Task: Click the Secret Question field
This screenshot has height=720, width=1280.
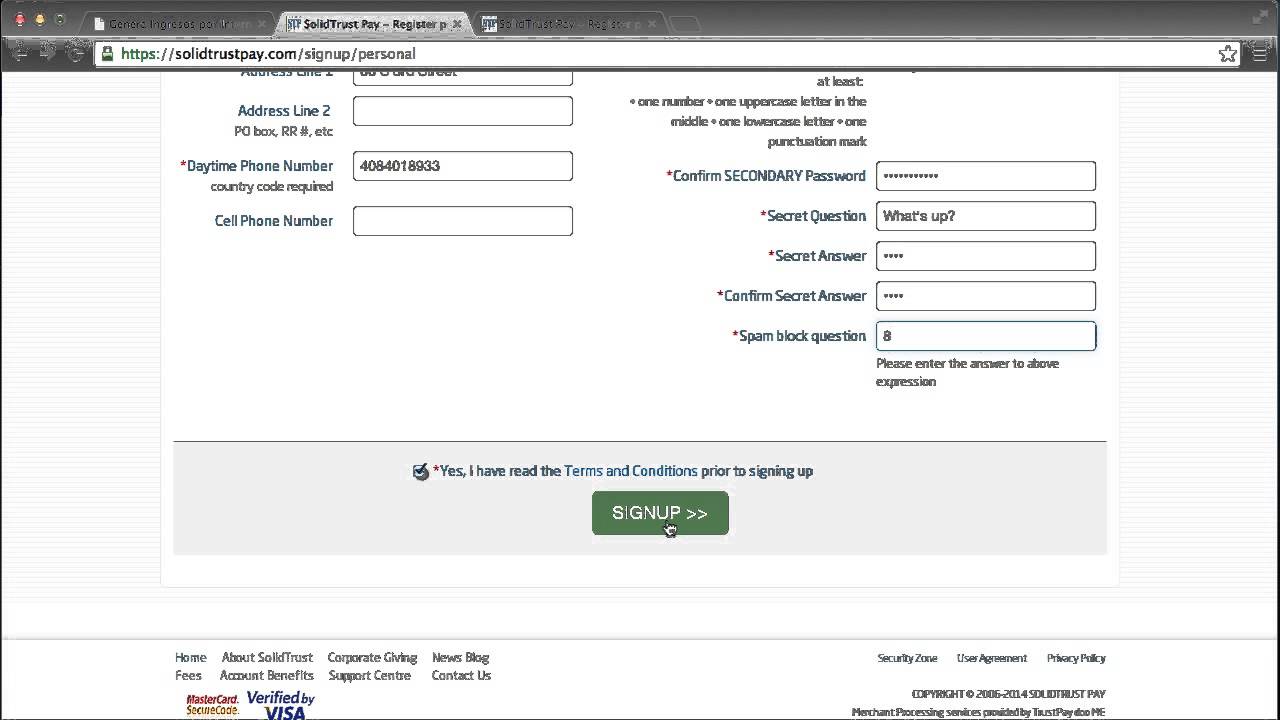Action: pyautogui.click(x=986, y=216)
